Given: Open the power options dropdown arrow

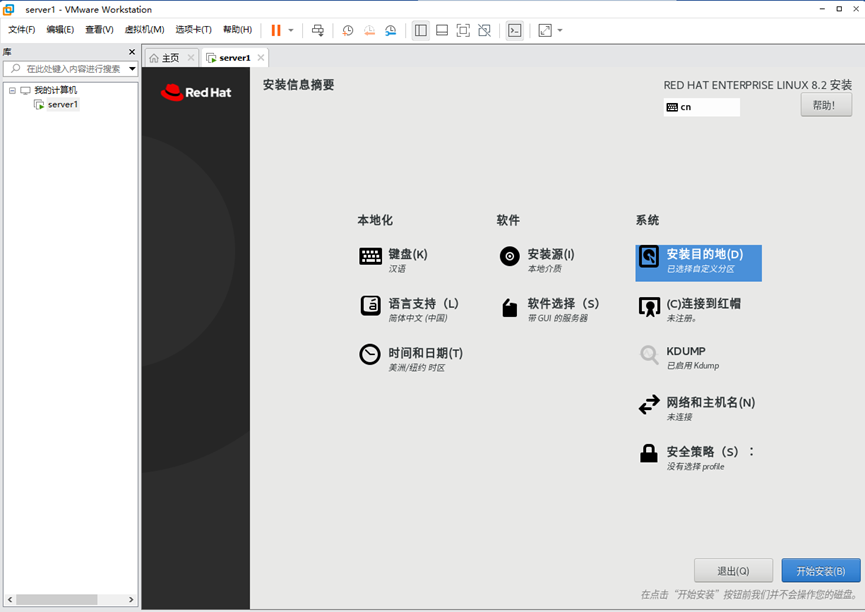Looking at the screenshot, I should (x=291, y=30).
